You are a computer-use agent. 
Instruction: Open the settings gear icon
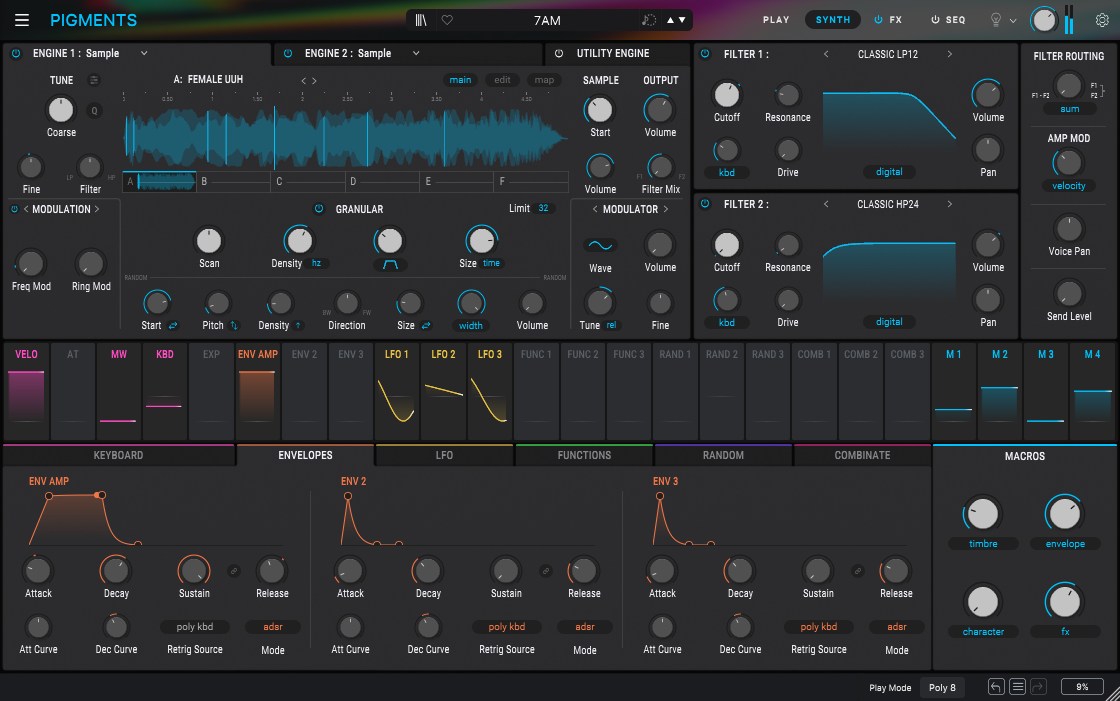click(x=1102, y=20)
